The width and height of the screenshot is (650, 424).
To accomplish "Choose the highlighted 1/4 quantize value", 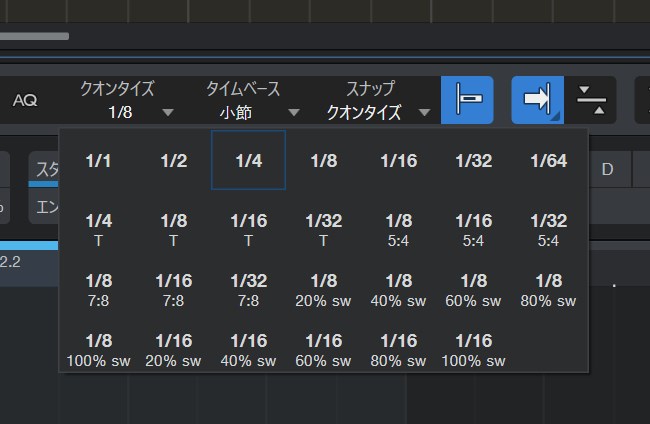I will pyautogui.click(x=248, y=161).
